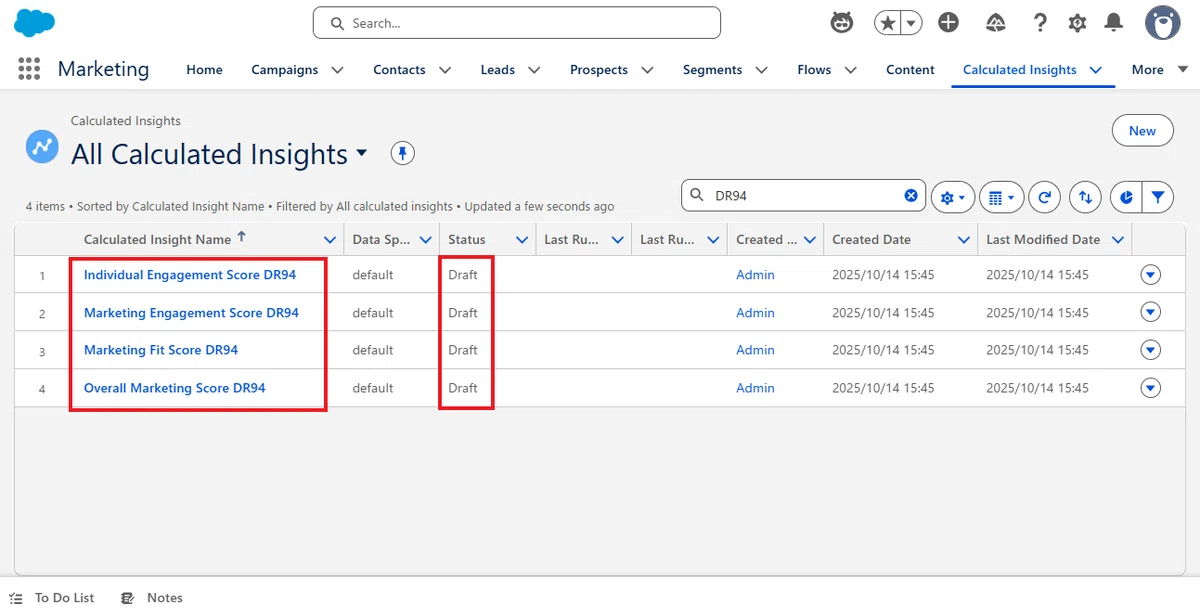Open List View Controls gear menu

[x=953, y=198]
